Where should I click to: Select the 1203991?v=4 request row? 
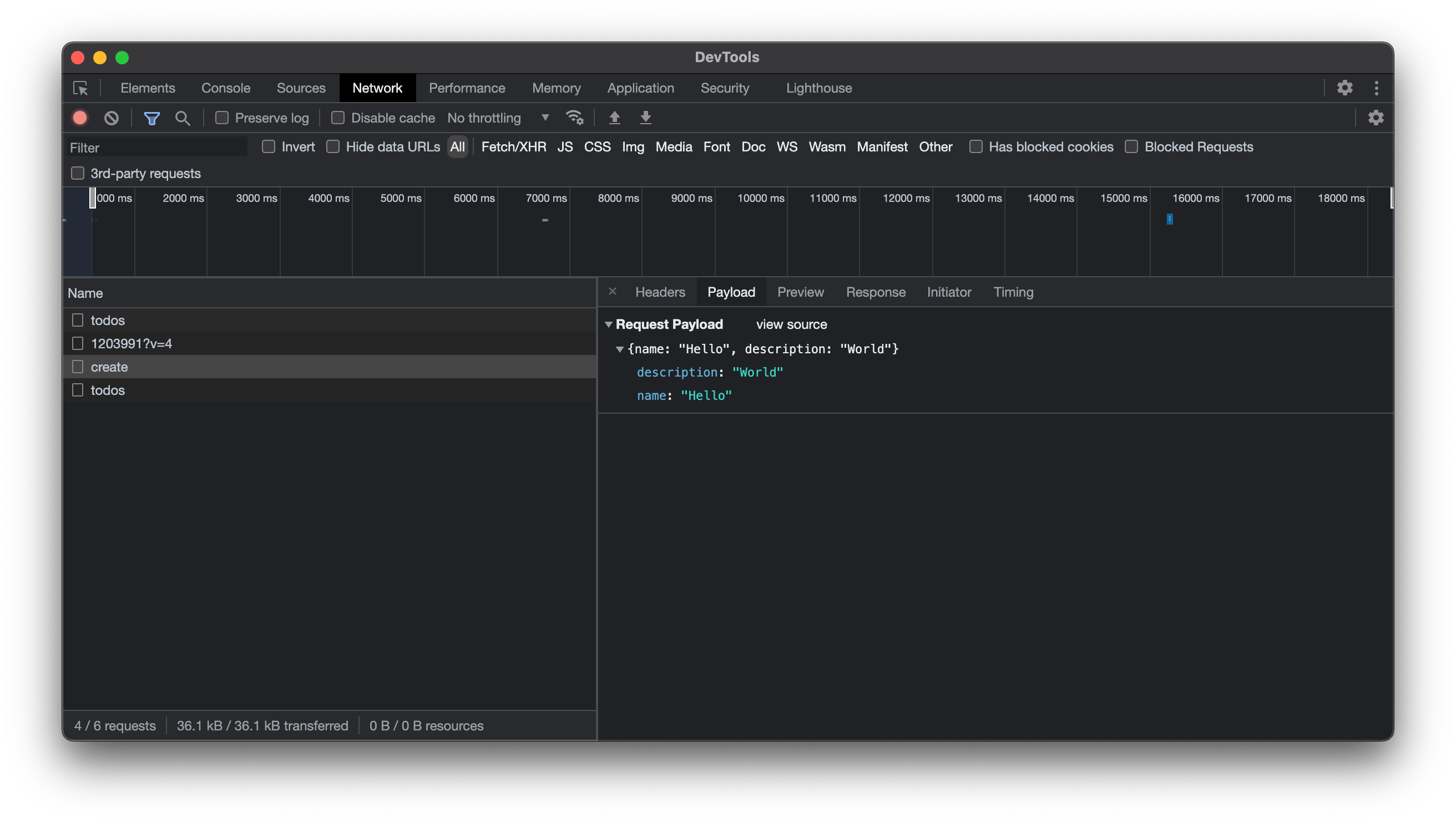(x=330, y=344)
